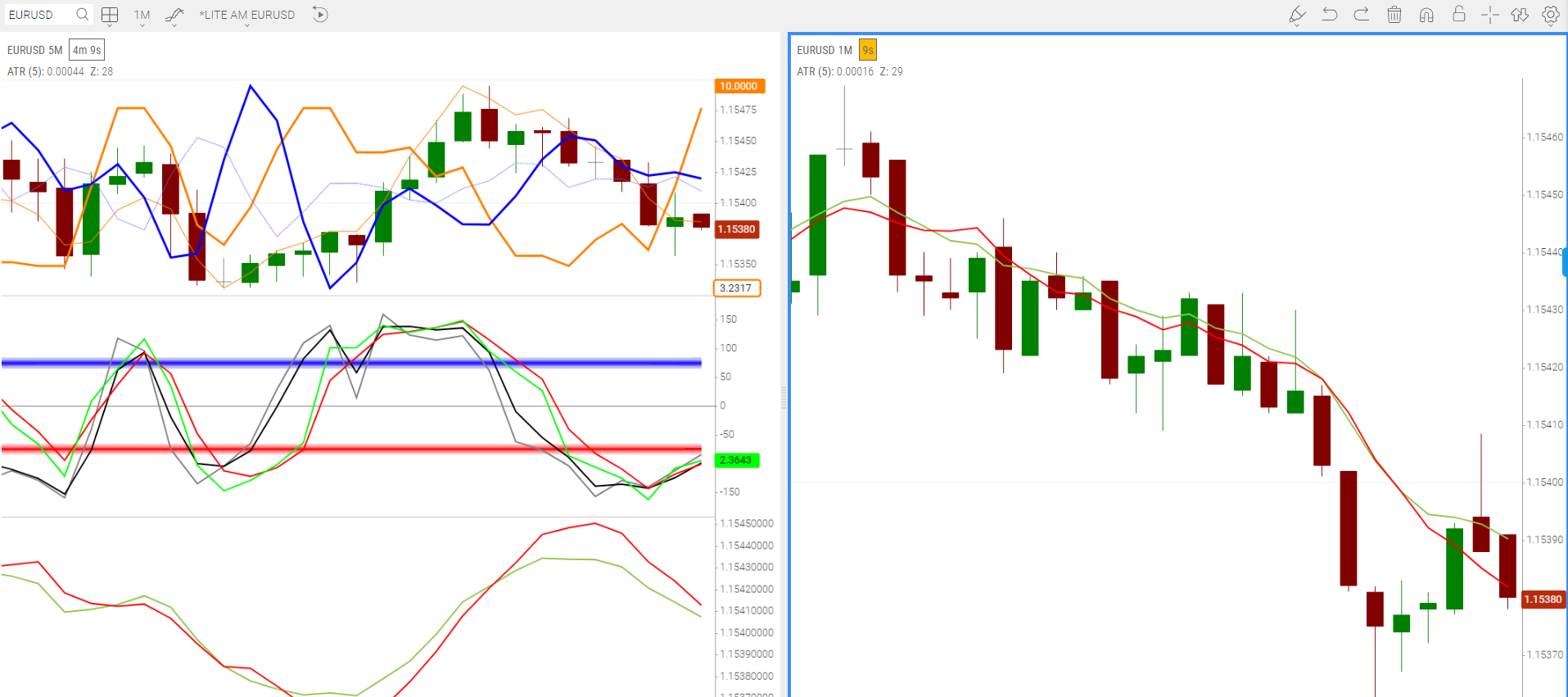
Task: Open the chart layout grid selector
Action: (x=110, y=15)
